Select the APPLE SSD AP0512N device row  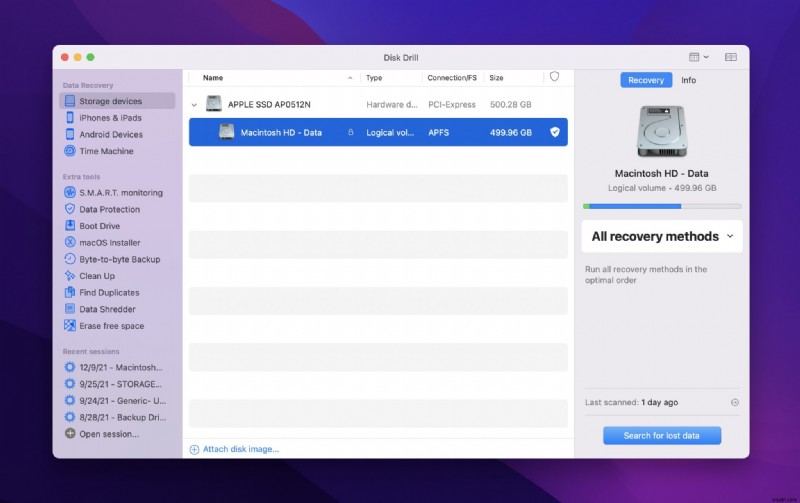378,105
